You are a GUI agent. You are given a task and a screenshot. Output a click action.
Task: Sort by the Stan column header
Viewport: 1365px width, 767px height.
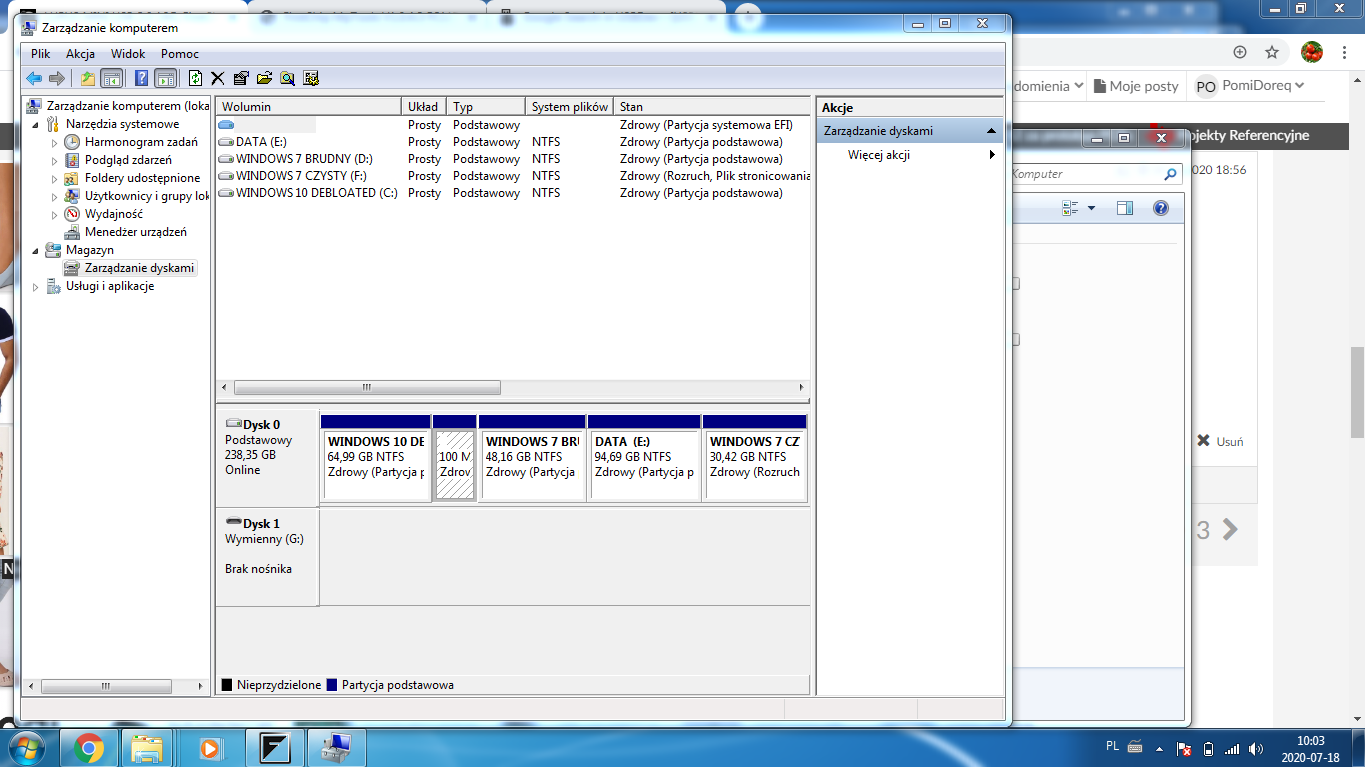click(712, 106)
